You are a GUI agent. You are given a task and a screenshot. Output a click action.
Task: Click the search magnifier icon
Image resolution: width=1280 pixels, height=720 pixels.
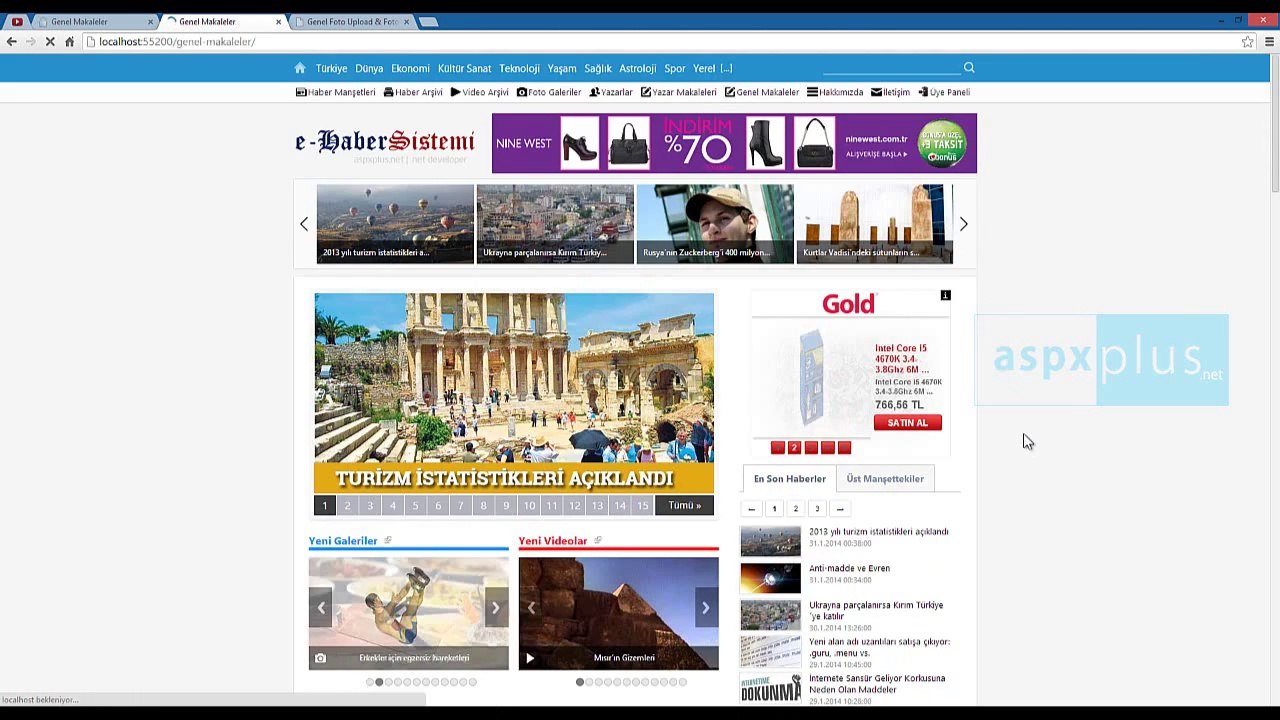click(x=968, y=67)
